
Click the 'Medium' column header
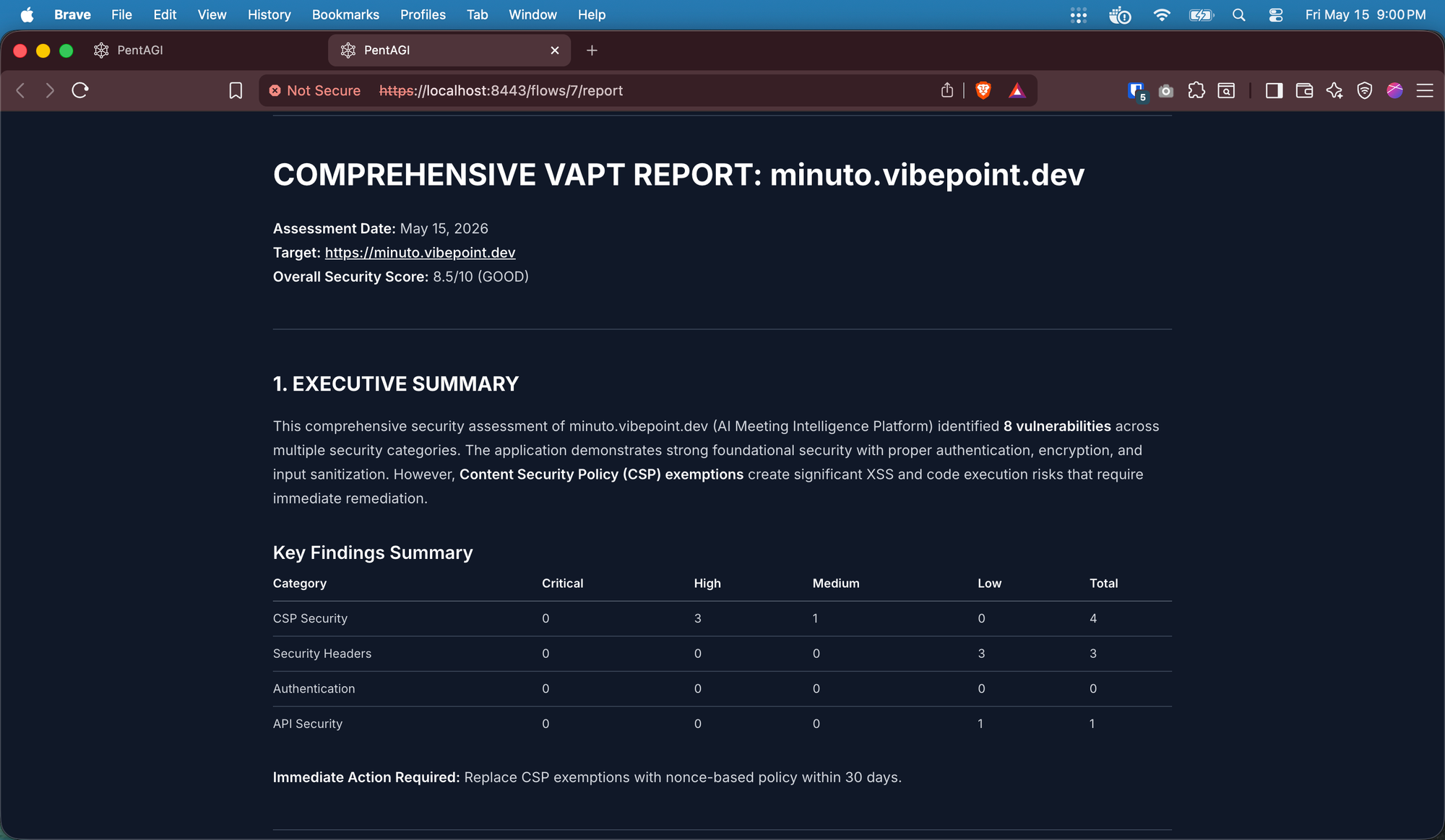point(836,584)
